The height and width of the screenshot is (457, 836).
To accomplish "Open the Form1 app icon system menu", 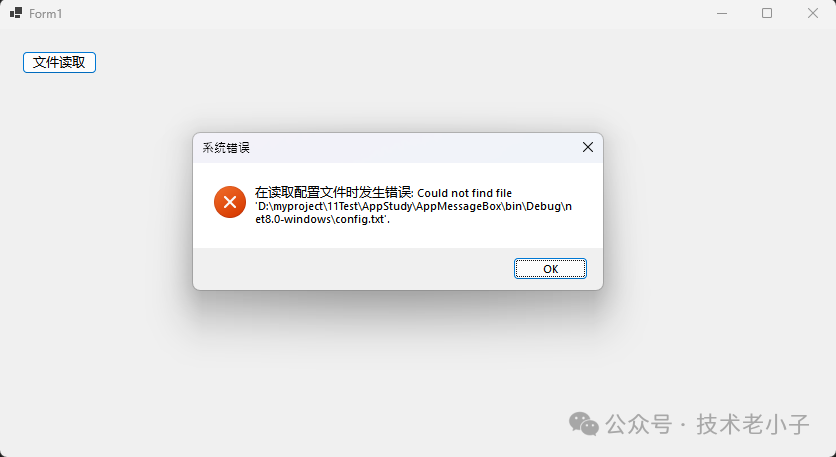I will tap(16, 13).
